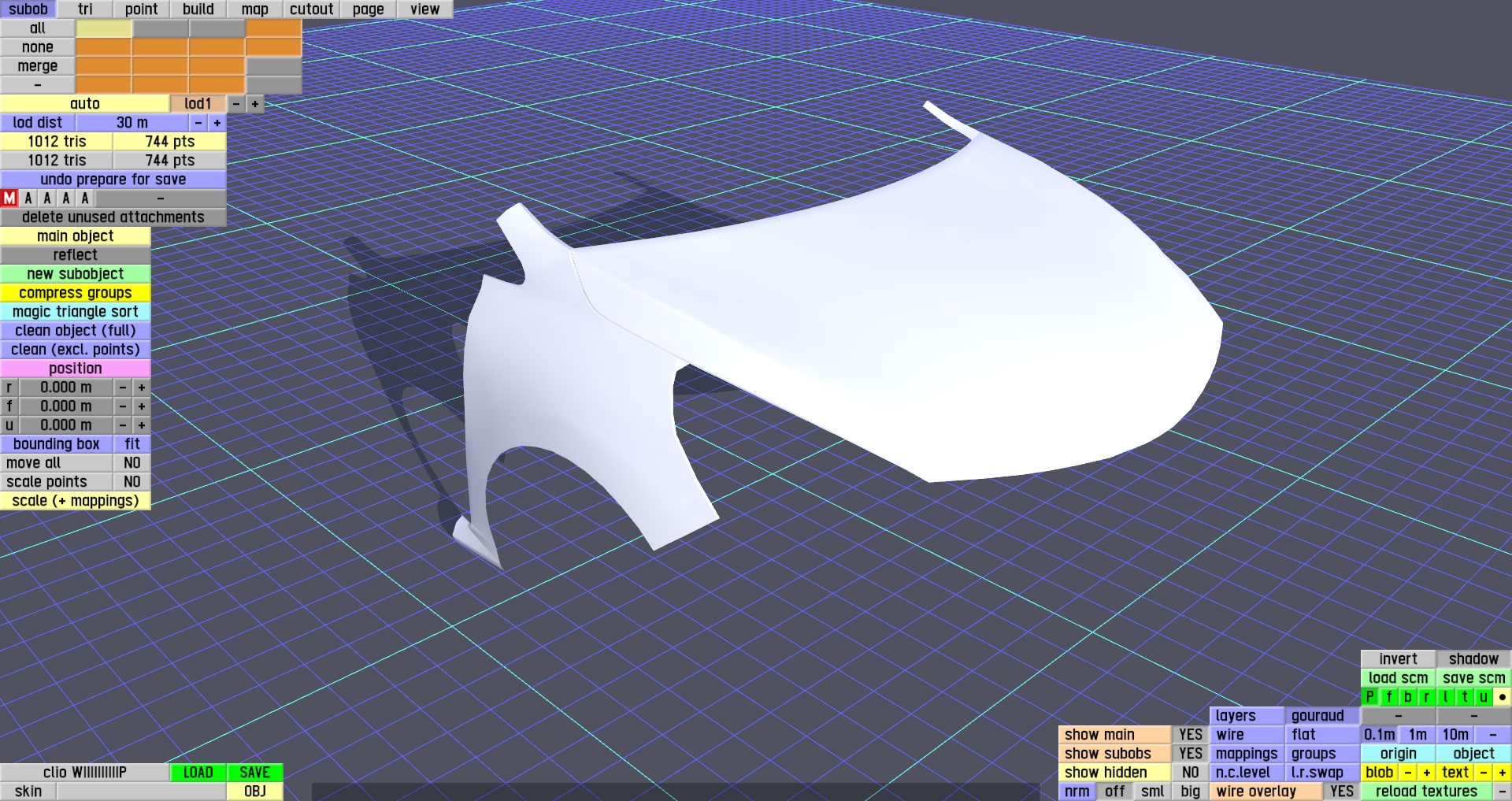1512x801 pixels.
Task: Increase the lod1 level with plus
Action: coord(255,104)
